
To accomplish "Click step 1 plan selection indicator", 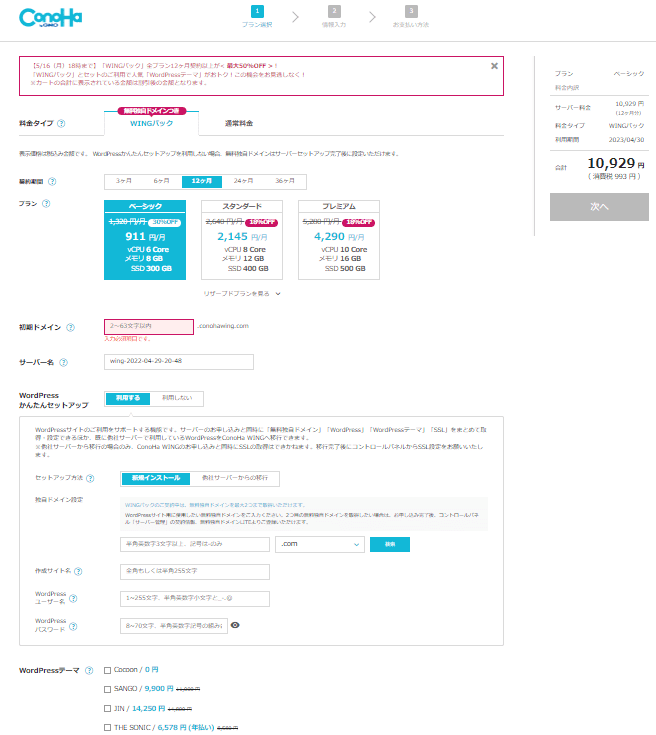I will [x=257, y=16].
